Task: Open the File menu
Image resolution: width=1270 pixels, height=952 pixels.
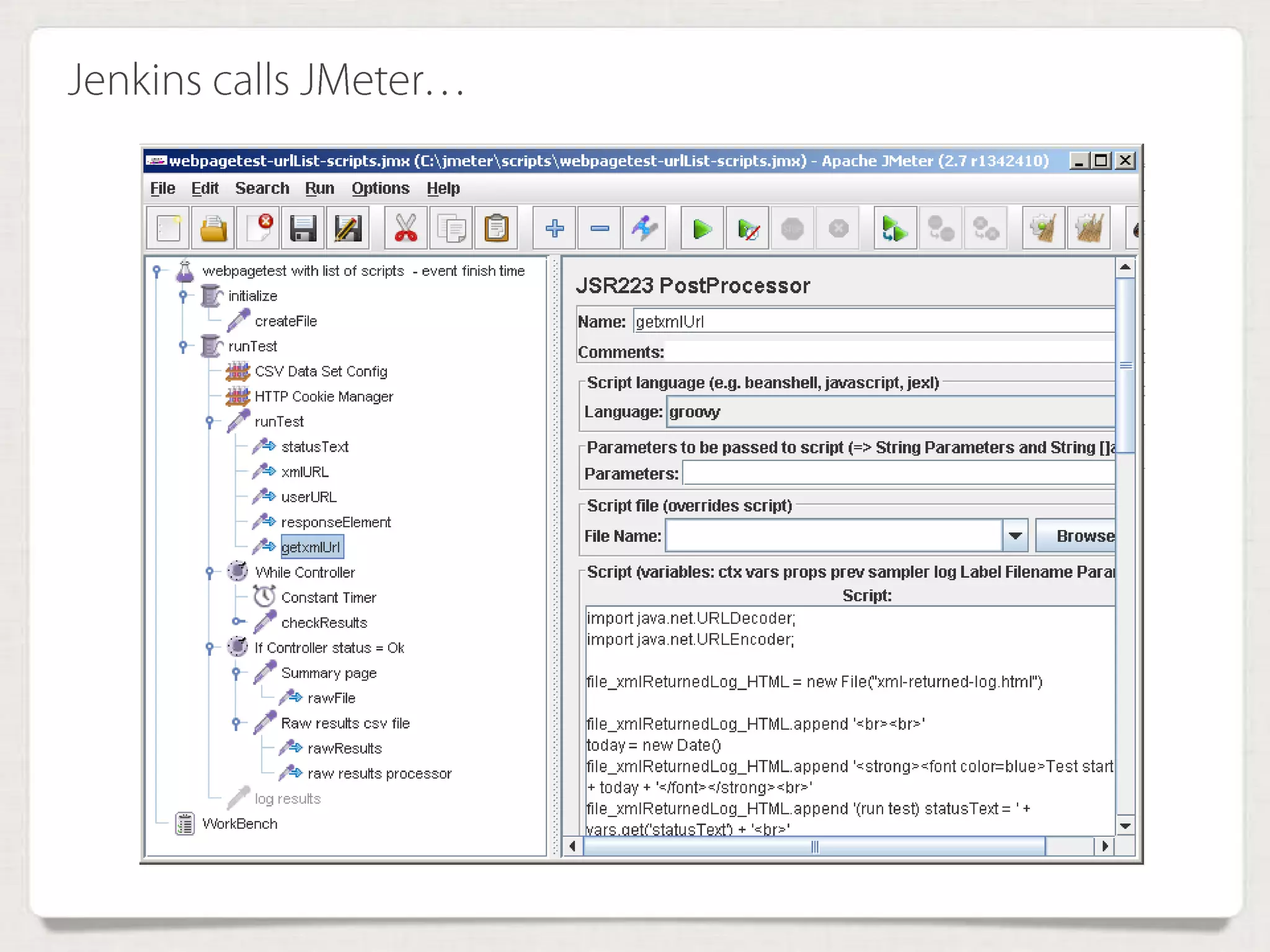Action: click(x=162, y=188)
